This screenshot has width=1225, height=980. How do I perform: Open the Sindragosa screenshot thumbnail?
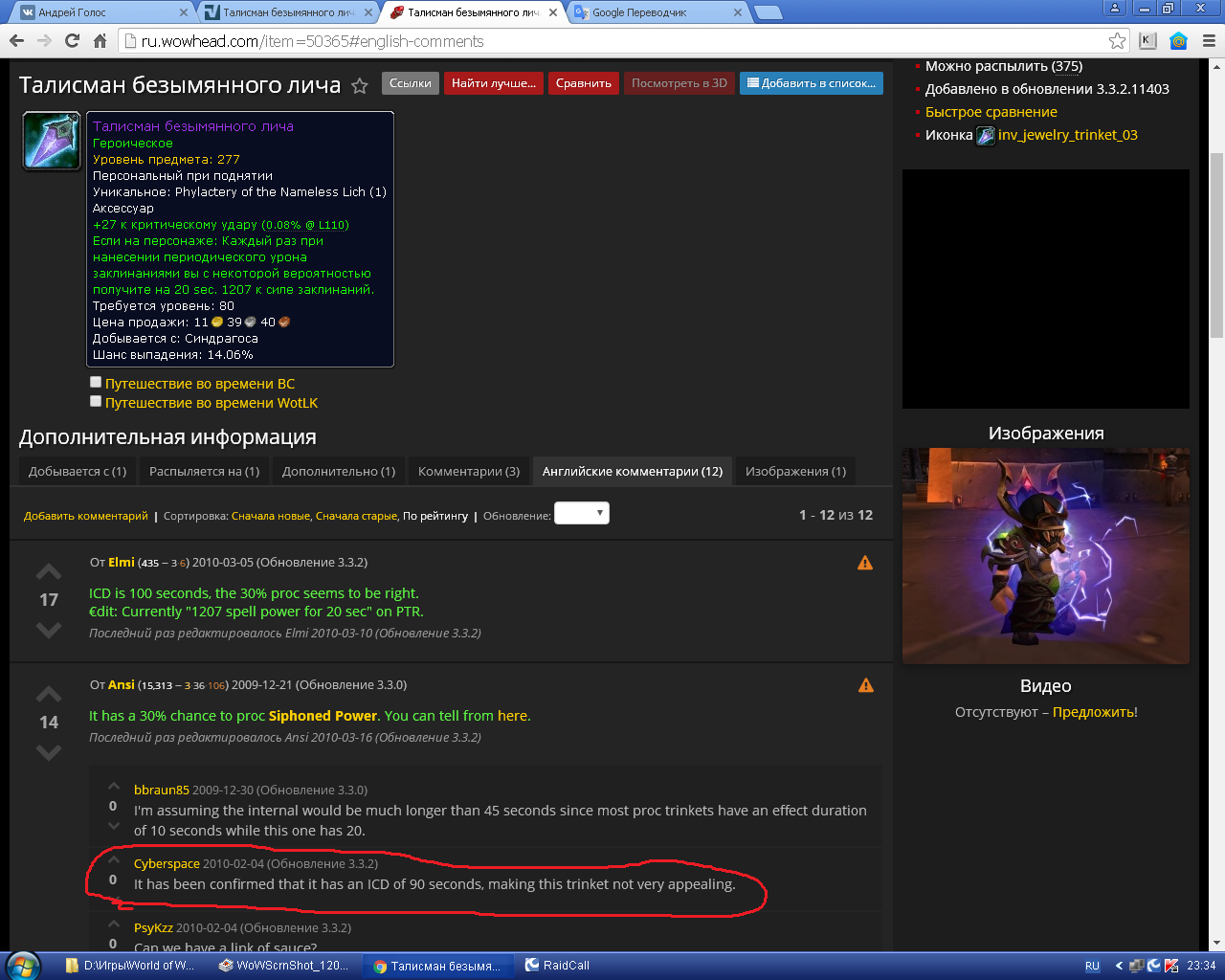tap(1045, 555)
